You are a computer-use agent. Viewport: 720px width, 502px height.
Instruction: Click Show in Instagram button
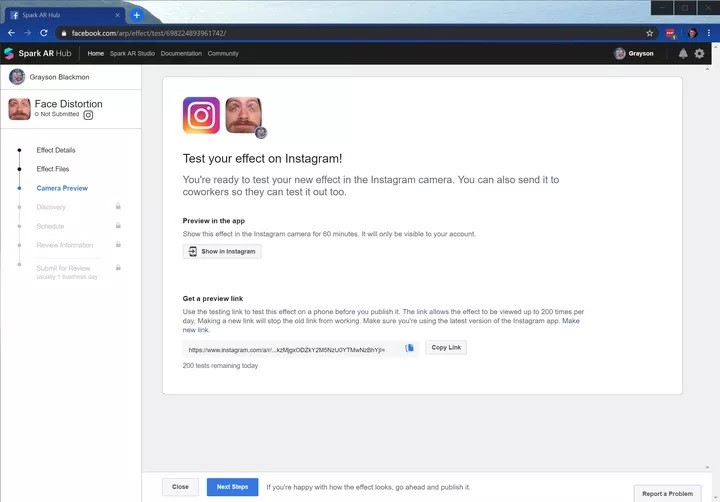(x=222, y=251)
